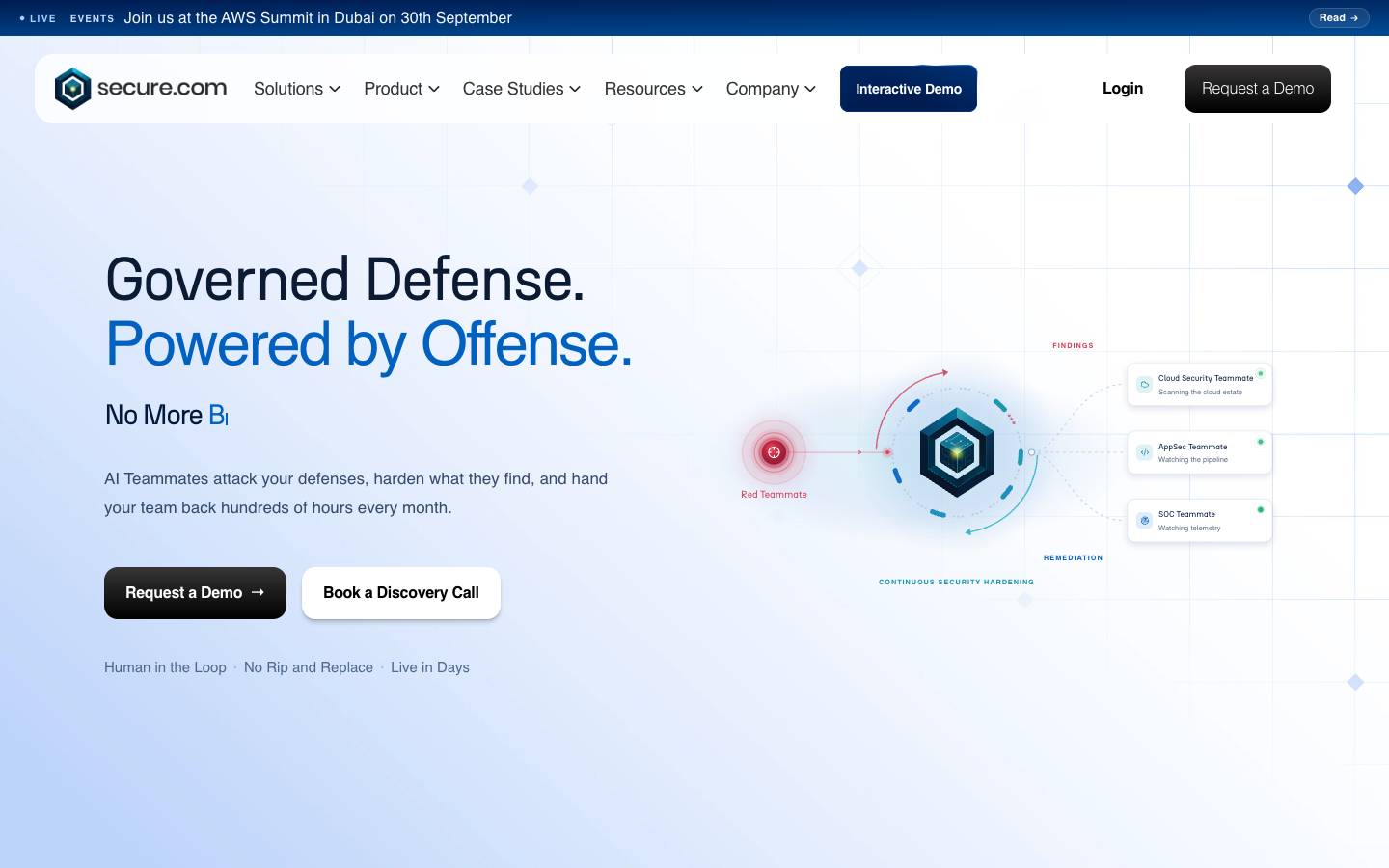Select the SOC Teammate card
Viewport: 1389px width, 868px height.
click(x=1200, y=520)
